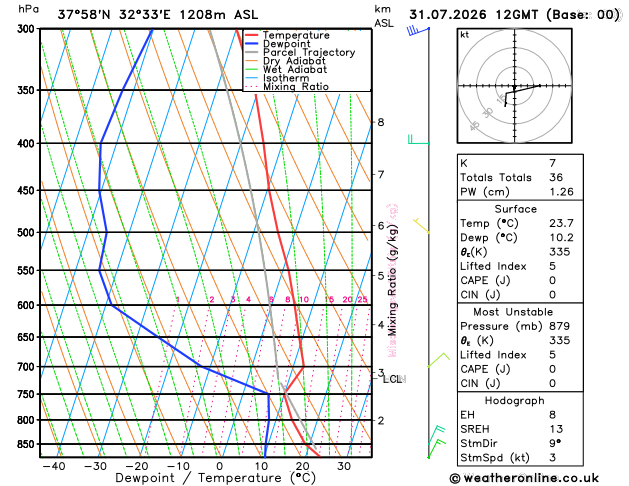Click the mixing ratio value 10 label
The image size is (629, 486).
pyautogui.click(x=304, y=300)
